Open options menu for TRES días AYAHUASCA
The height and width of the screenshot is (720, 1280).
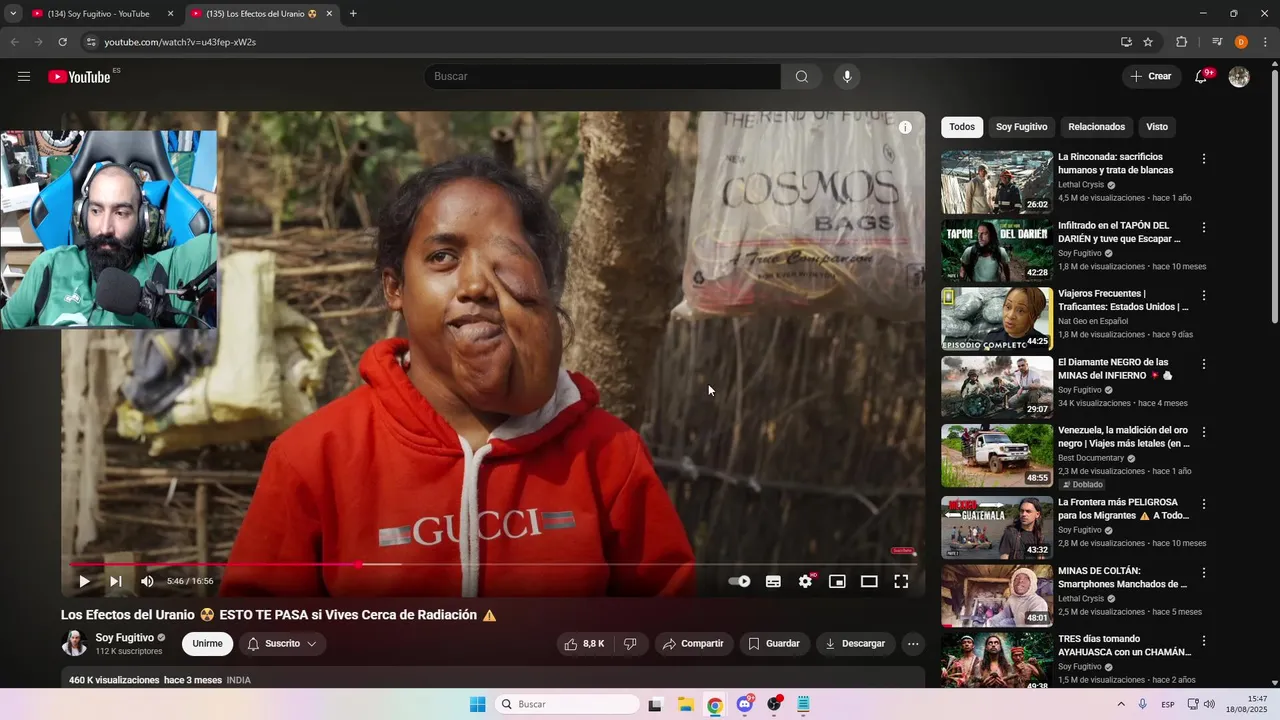click(1204, 640)
